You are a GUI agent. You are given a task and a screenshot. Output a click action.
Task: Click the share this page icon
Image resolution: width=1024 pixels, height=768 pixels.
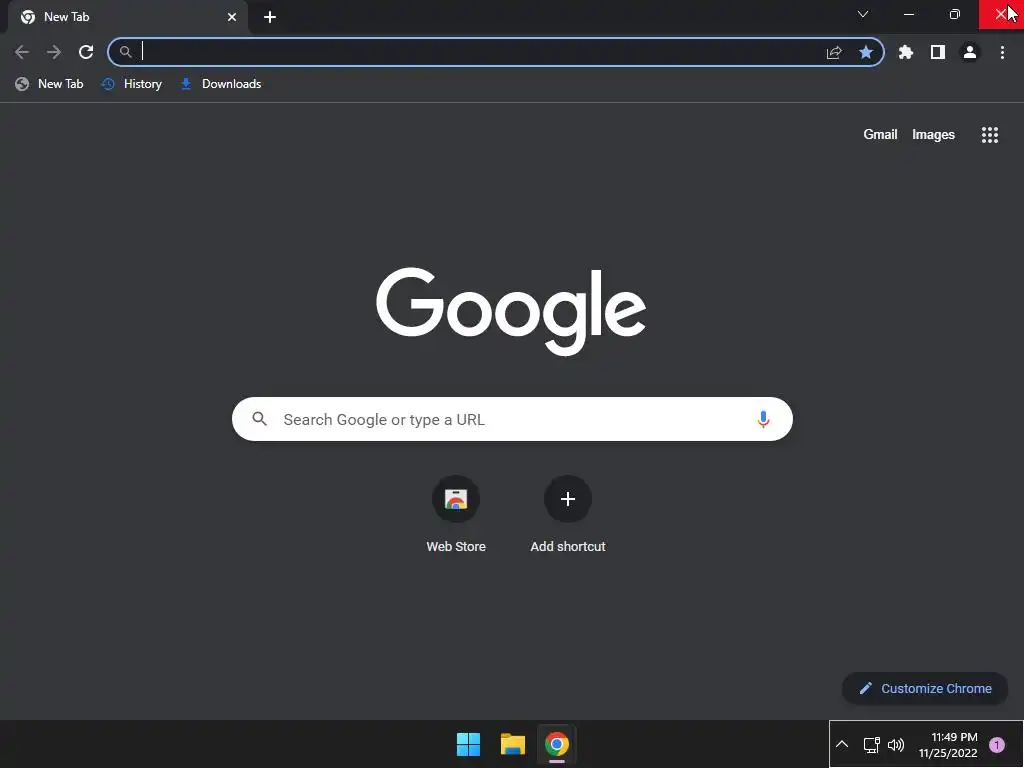[834, 52]
